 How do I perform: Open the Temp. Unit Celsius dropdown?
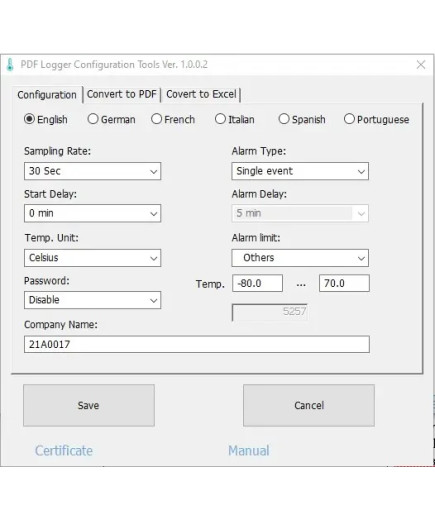coord(92,258)
